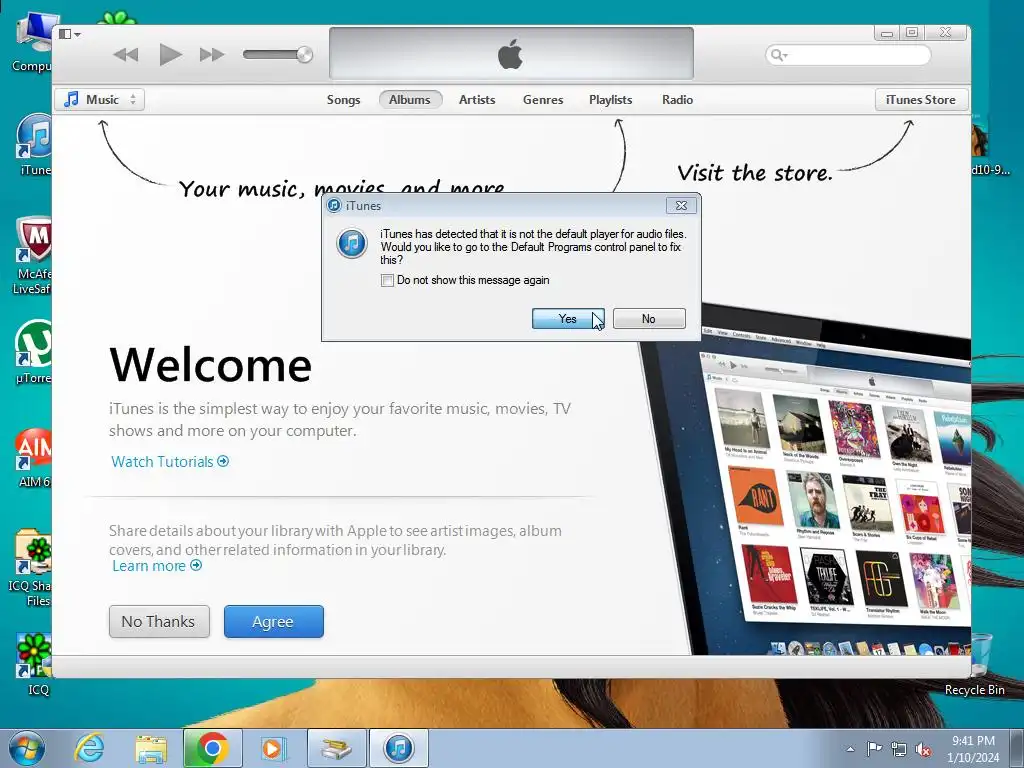Open the Windows Start menu
Image resolution: width=1024 pixels, height=768 pixels.
[27, 748]
